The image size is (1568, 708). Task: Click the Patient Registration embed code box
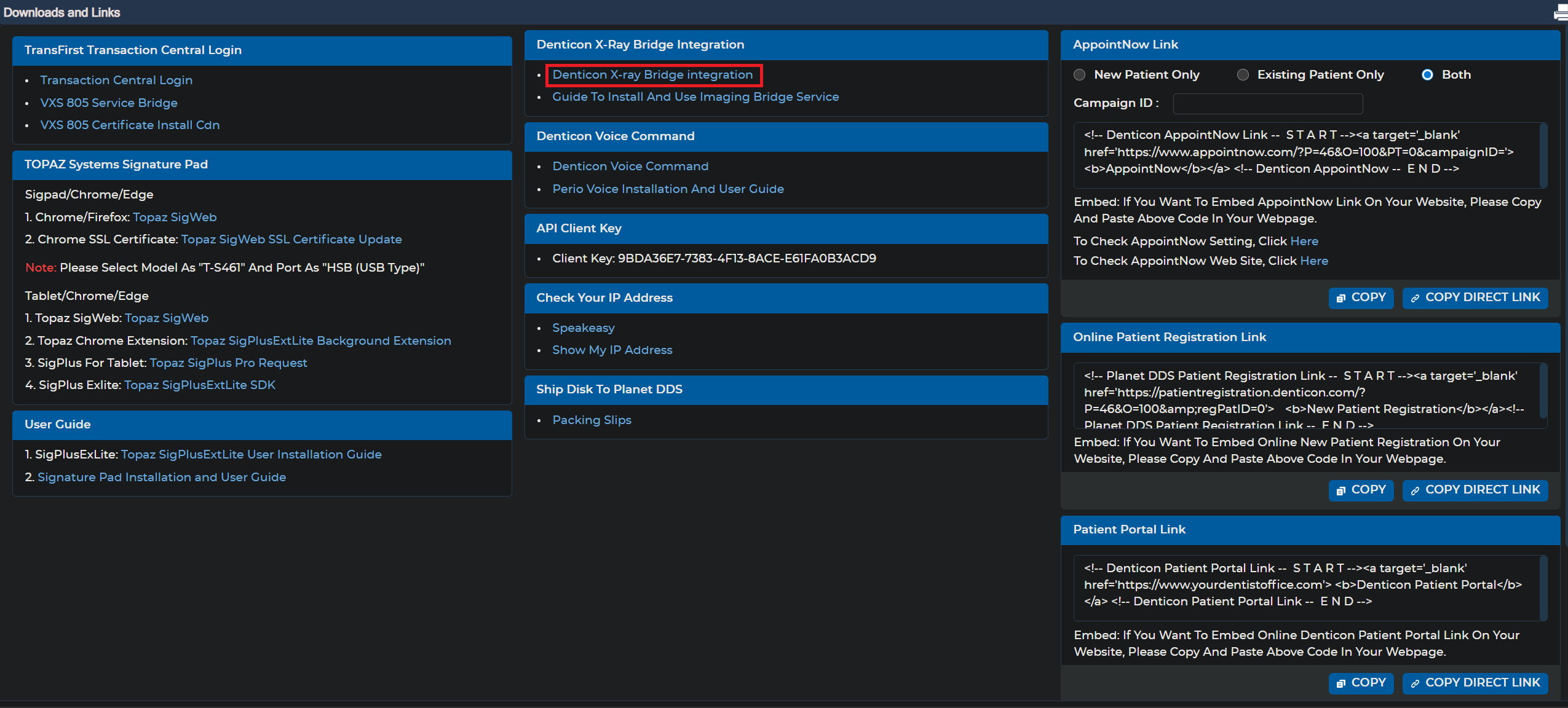1310,396
